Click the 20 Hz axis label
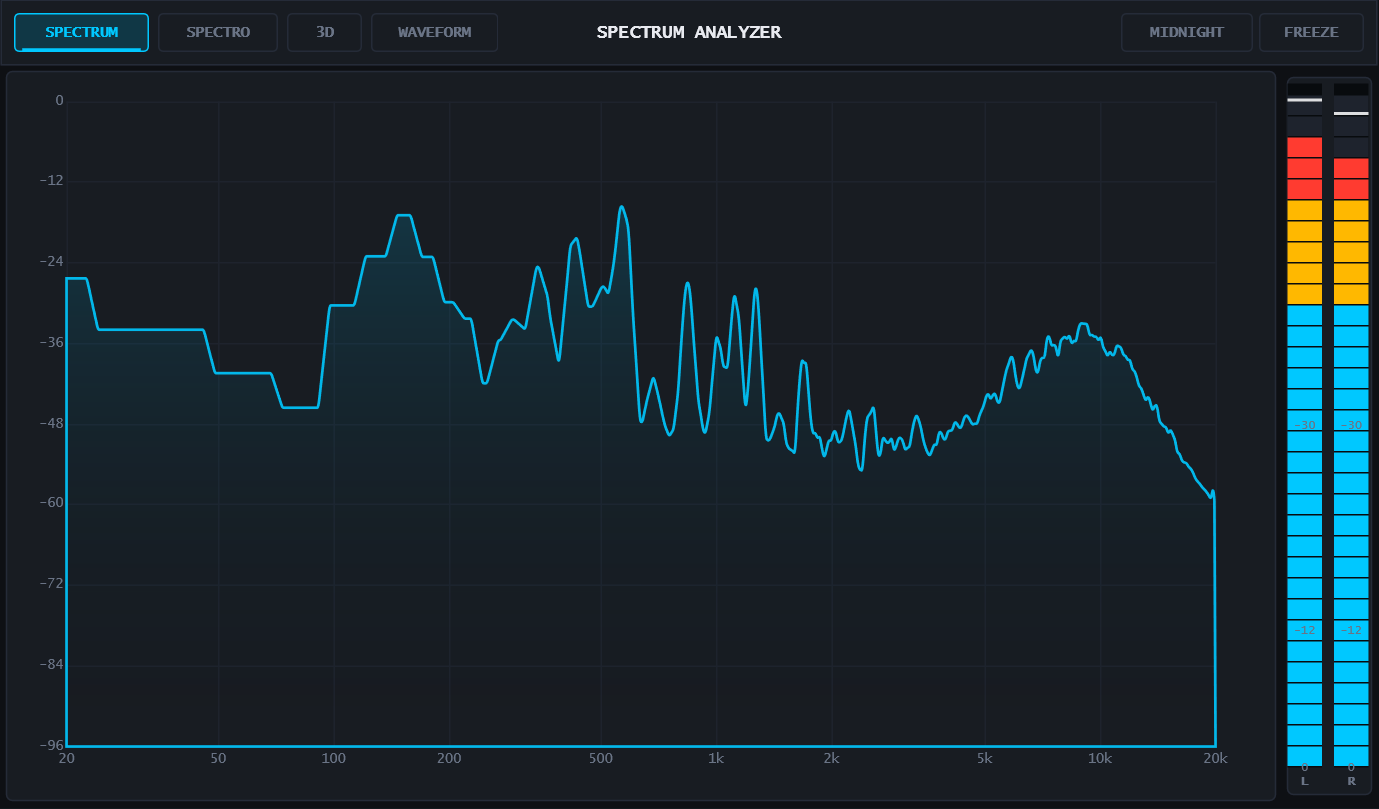 66,759
